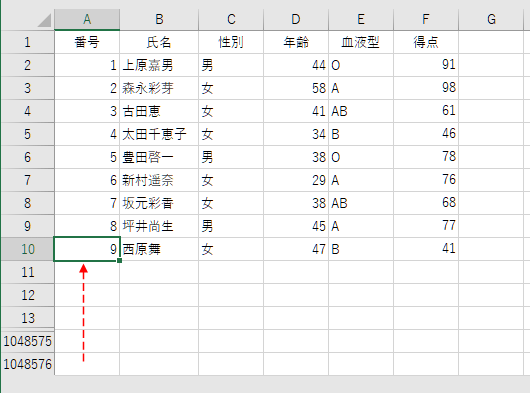Click the 血液型 header cell
Screen dimensions: 530x393
pos(361,42)
